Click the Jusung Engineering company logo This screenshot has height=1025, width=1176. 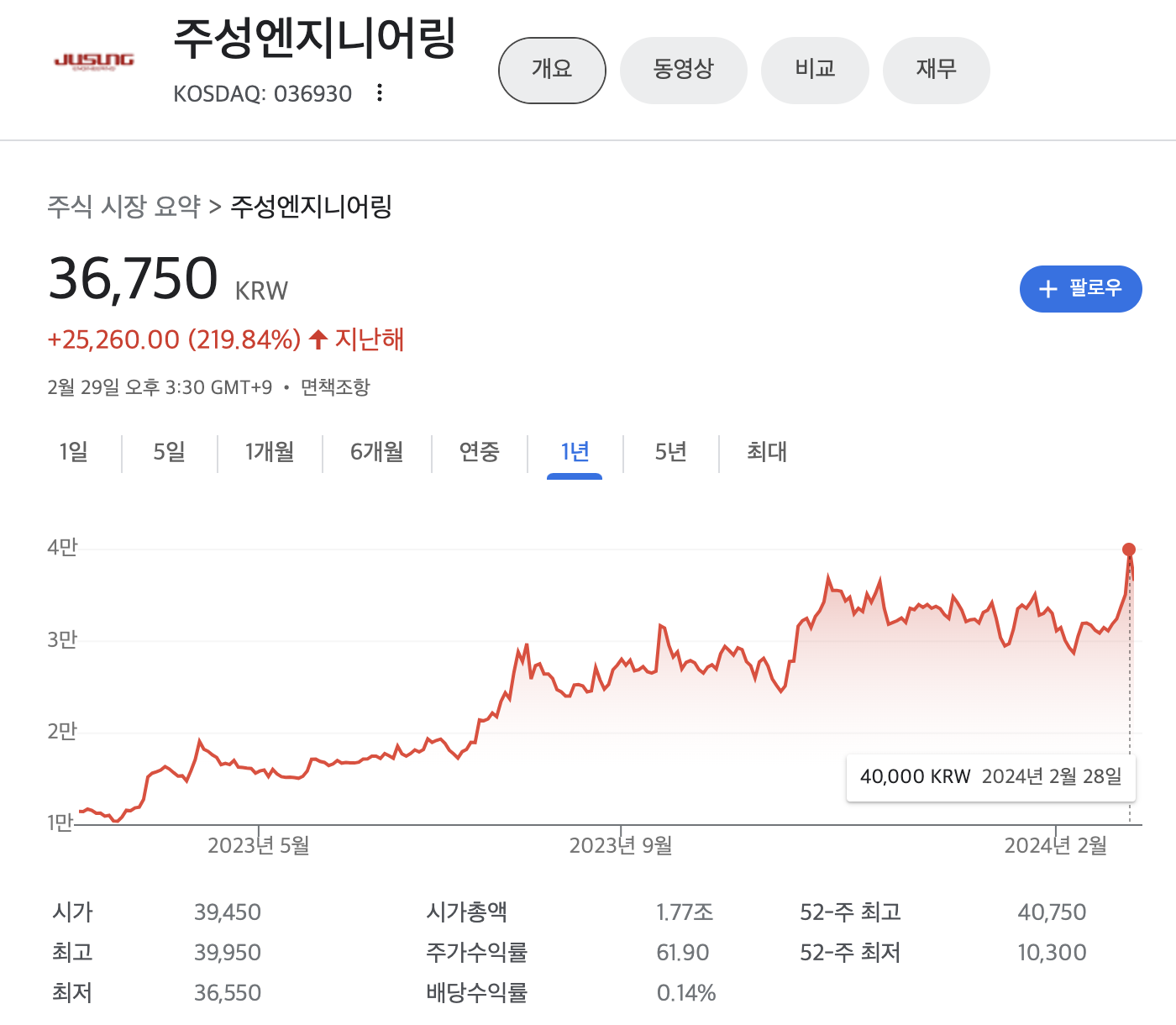[x=94, y=61]
